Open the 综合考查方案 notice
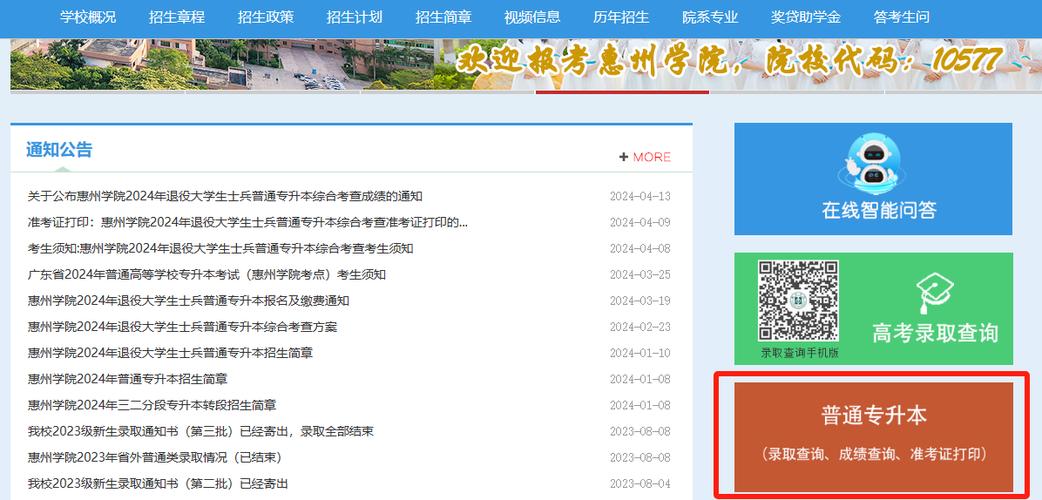 182,327
